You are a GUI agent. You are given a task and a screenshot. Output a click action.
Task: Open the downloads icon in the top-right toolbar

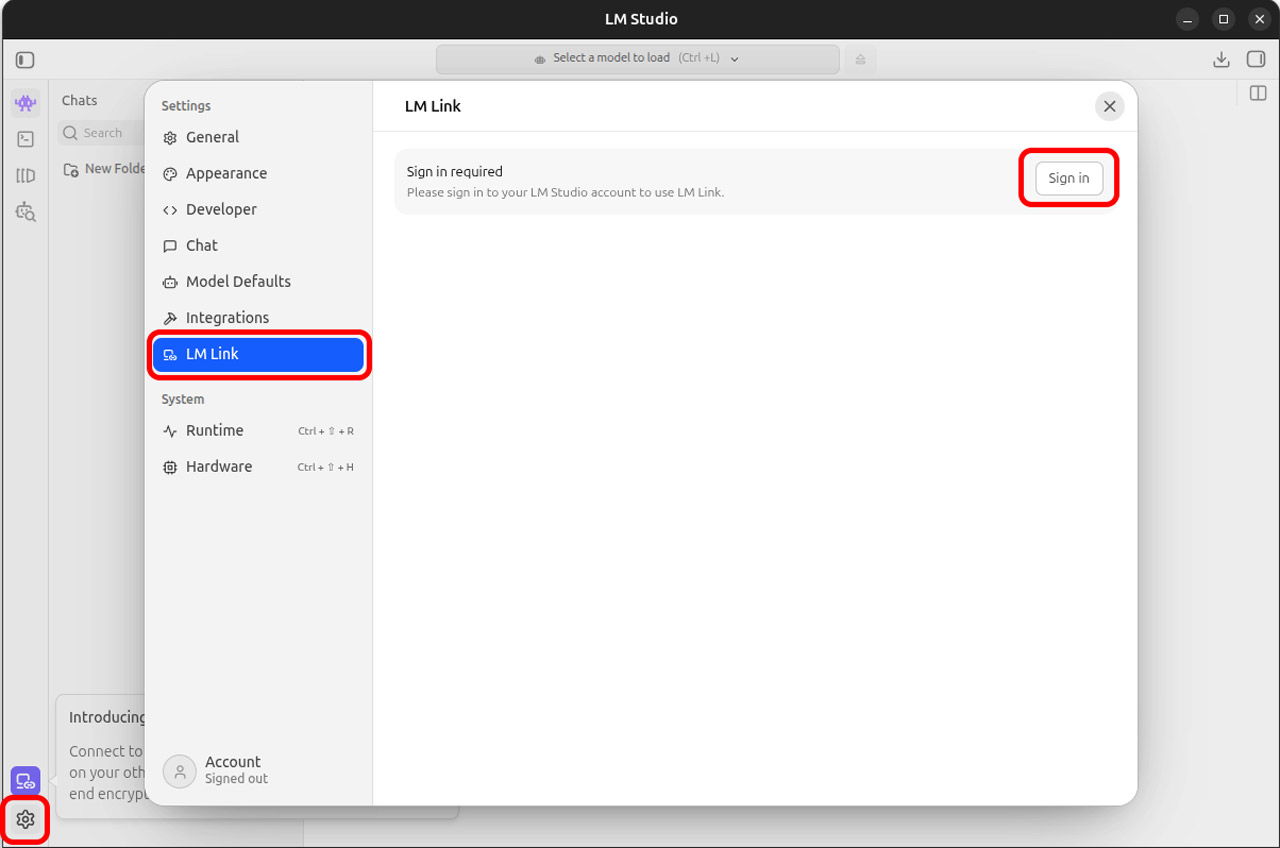coord(1221,60)
